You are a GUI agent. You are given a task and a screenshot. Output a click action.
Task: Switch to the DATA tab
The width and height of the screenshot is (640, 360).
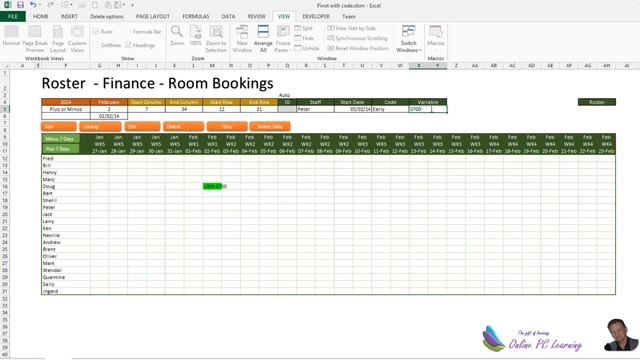pyautogui.click(x=228, y=16)
